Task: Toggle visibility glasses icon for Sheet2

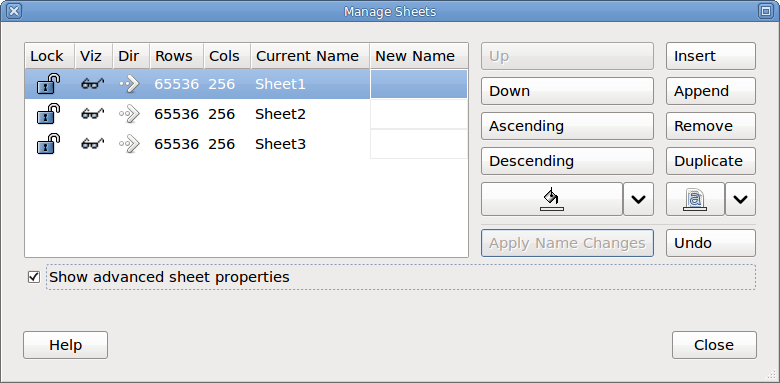Action: point(93,114)
